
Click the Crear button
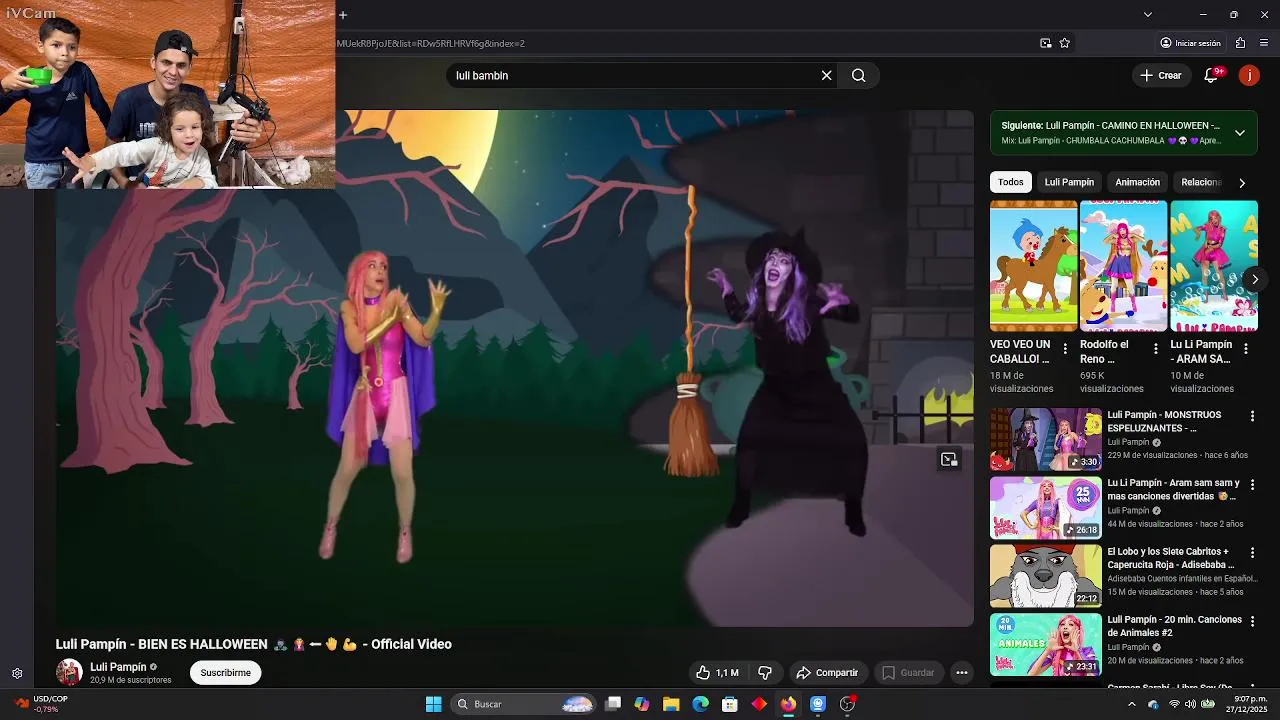tap(1161, 75)
